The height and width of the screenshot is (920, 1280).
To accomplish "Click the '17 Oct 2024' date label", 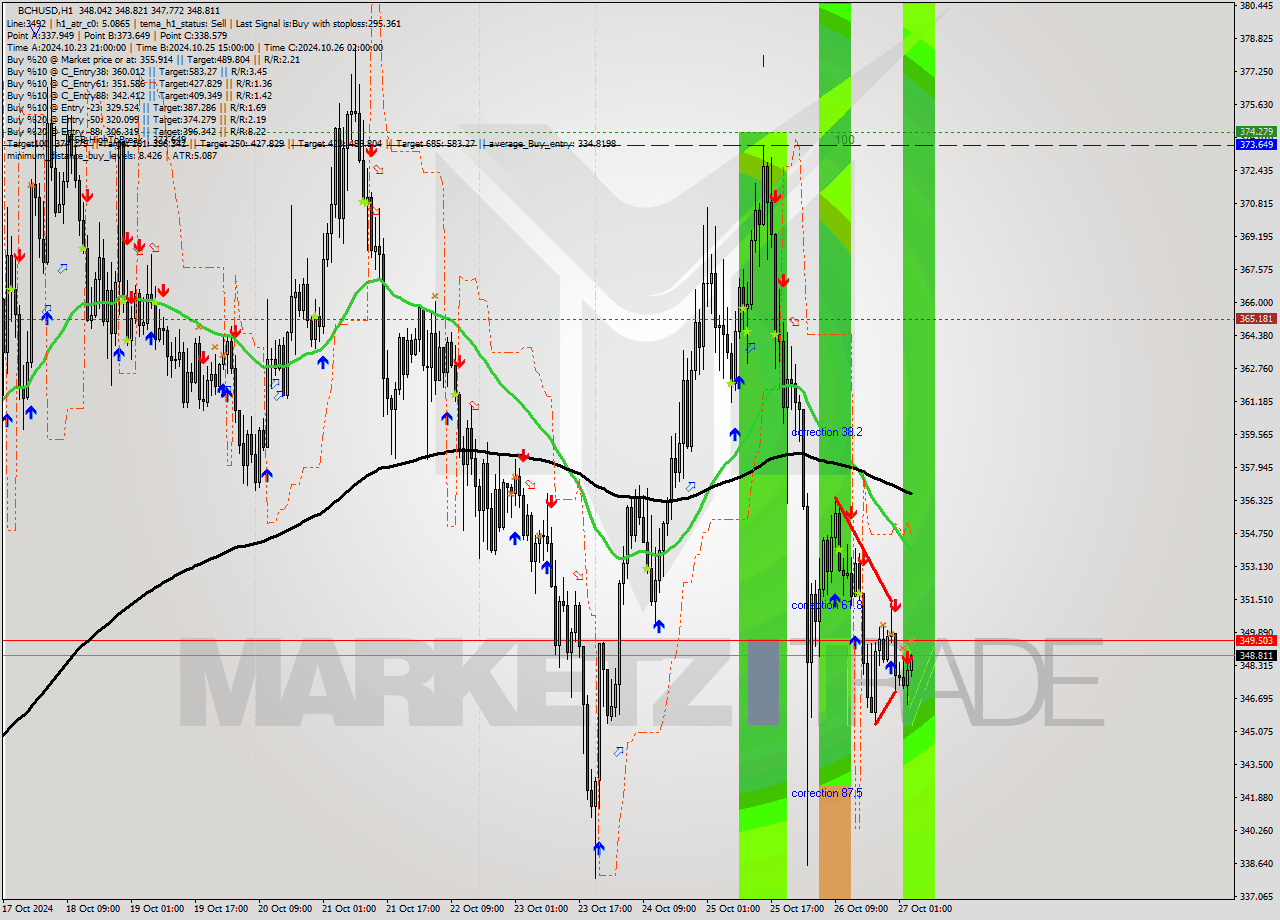I will 26,909.
